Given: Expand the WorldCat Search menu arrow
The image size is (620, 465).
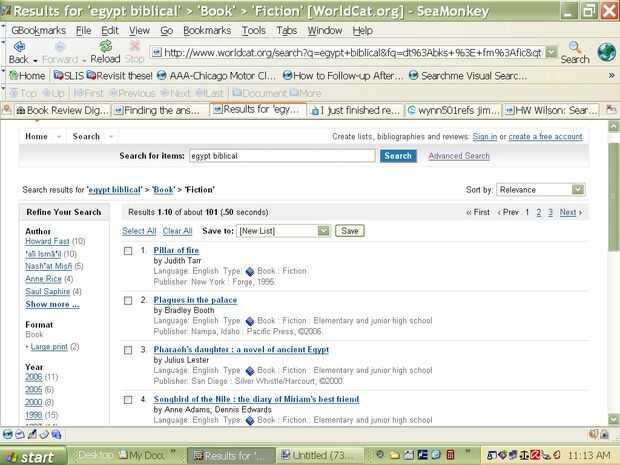Looking at the screenshot, I should [x=111, y=137].
